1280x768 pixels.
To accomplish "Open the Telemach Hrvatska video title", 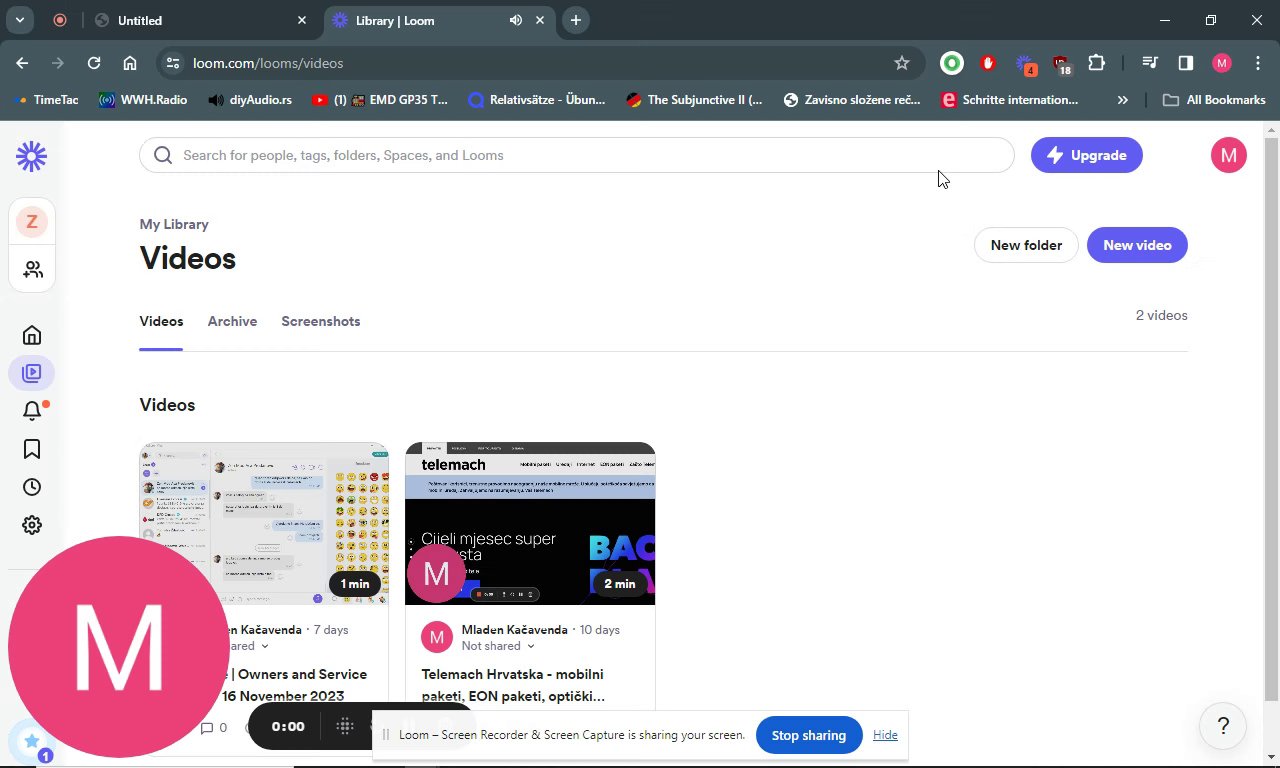I will 513,685.
